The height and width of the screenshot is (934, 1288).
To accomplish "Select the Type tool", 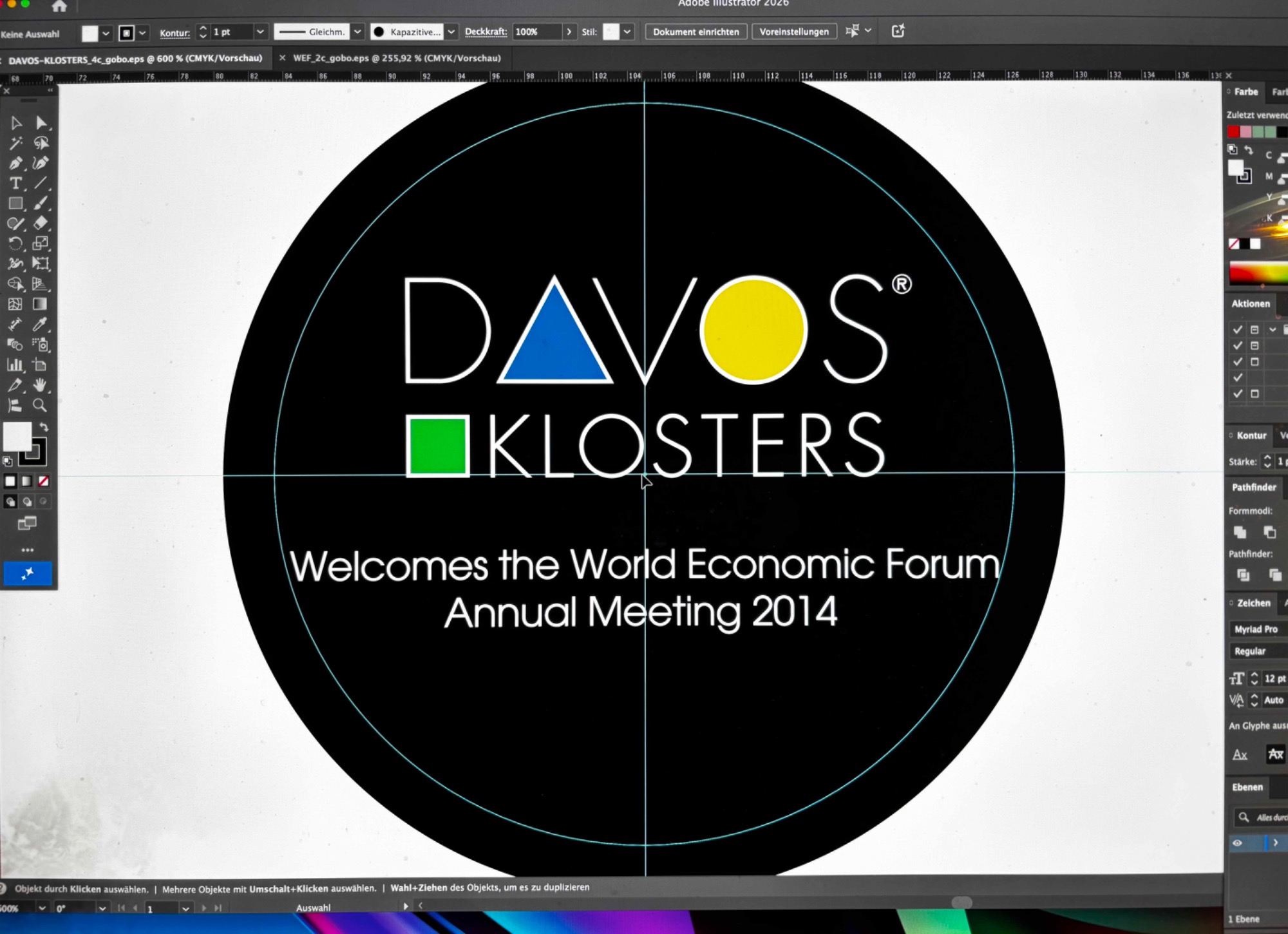I will click(15, 184).
